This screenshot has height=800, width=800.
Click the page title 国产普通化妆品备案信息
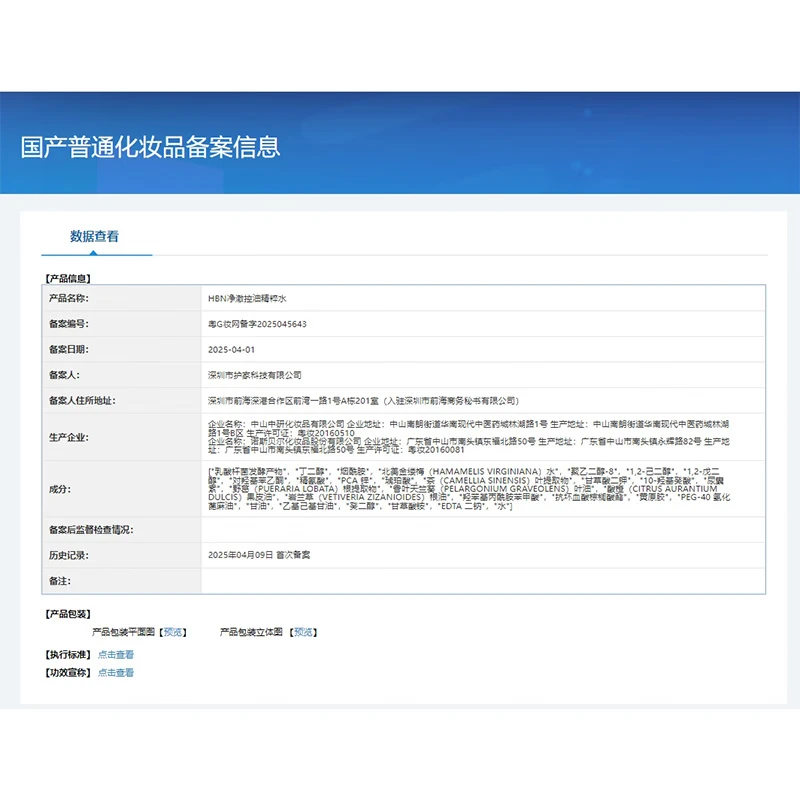click(151, 147)
